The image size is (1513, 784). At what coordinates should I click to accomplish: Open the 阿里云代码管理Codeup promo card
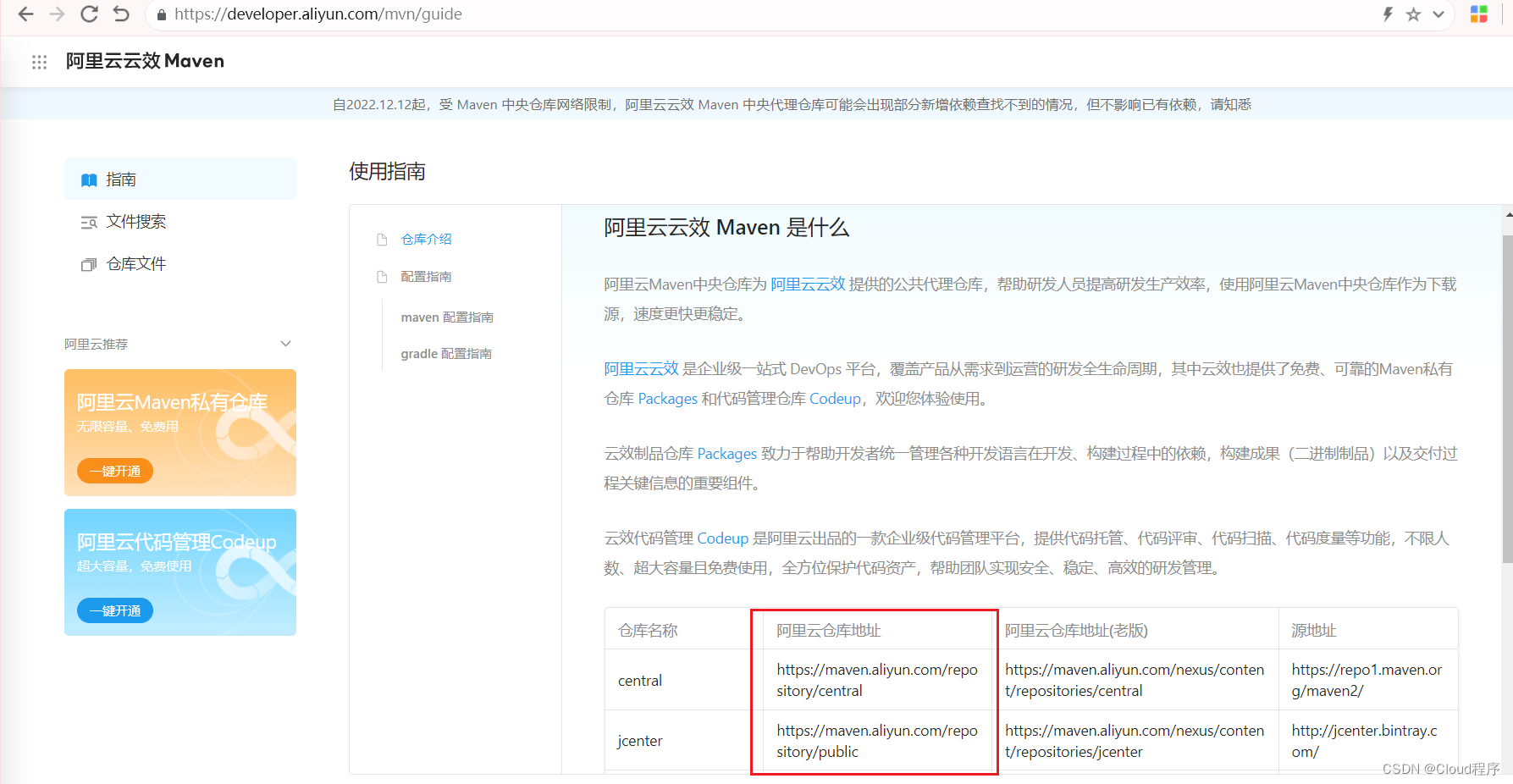(x=180, y=572)
